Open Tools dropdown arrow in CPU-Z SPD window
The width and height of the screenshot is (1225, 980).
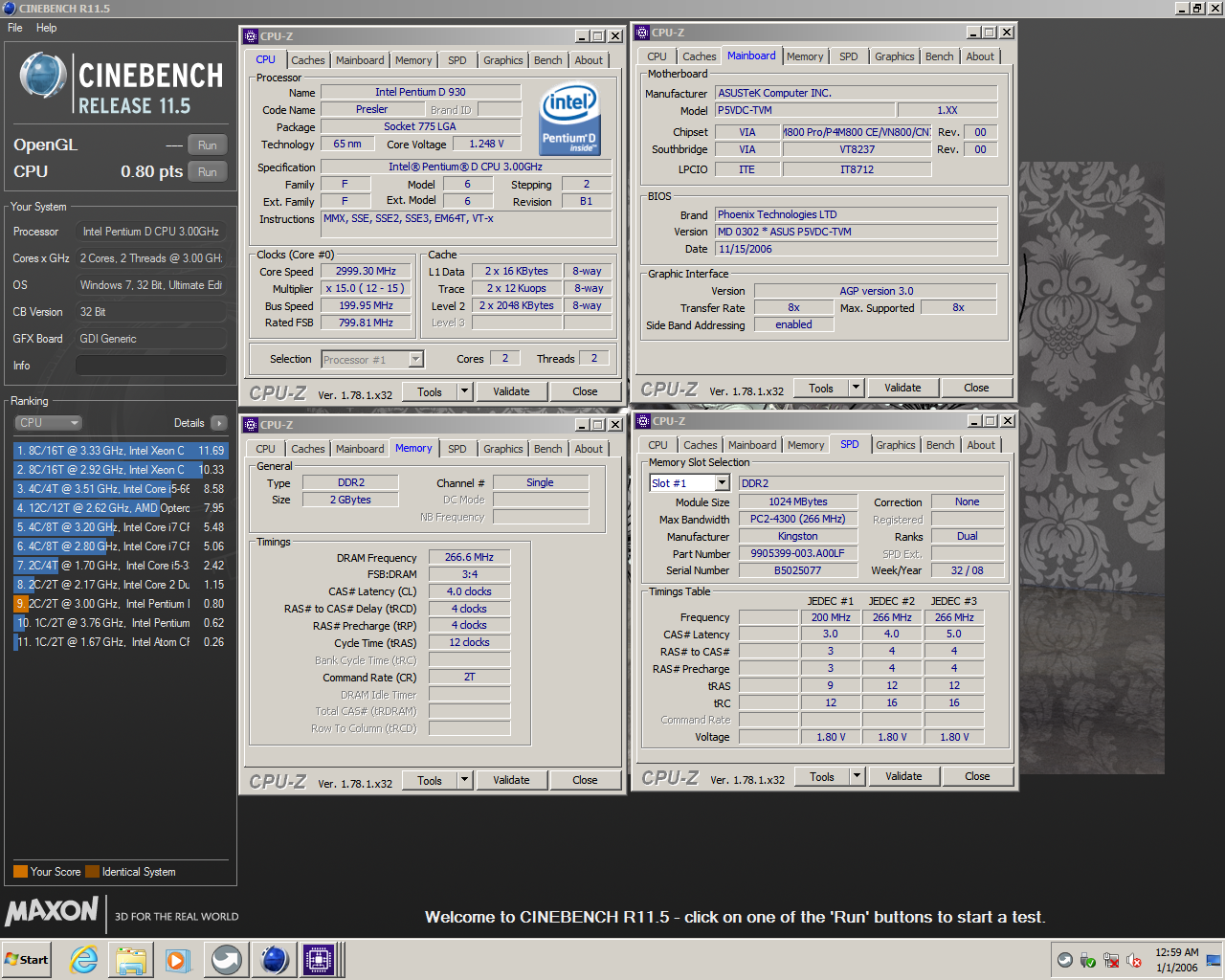857,776
